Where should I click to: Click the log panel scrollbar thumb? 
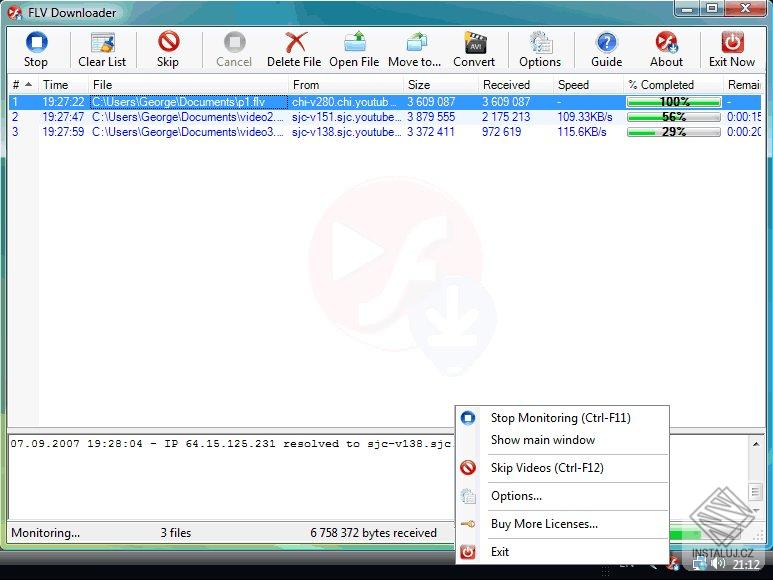[x=756, y=492]
